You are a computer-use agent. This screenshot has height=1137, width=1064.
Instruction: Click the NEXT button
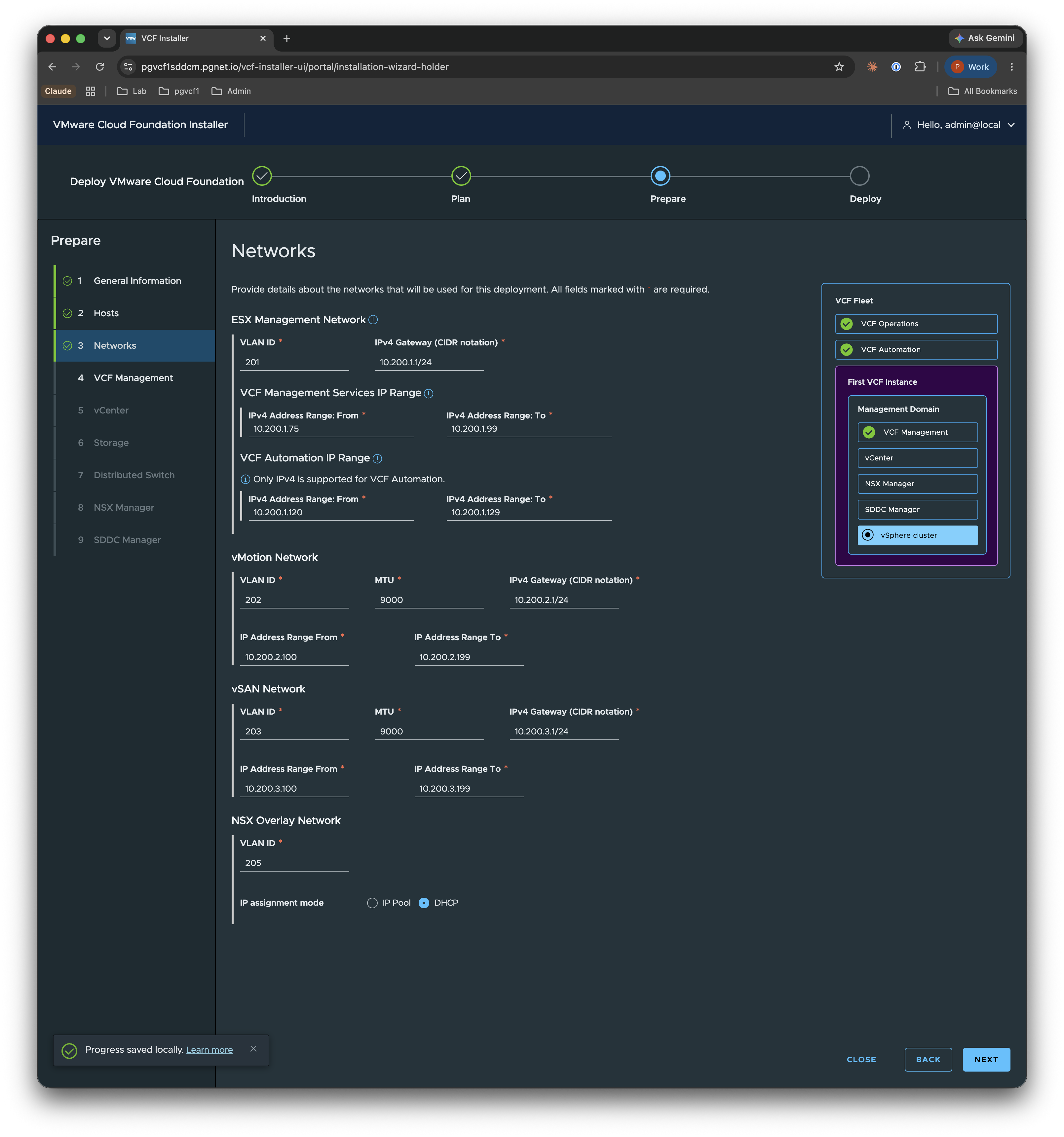coord(986,1059)
